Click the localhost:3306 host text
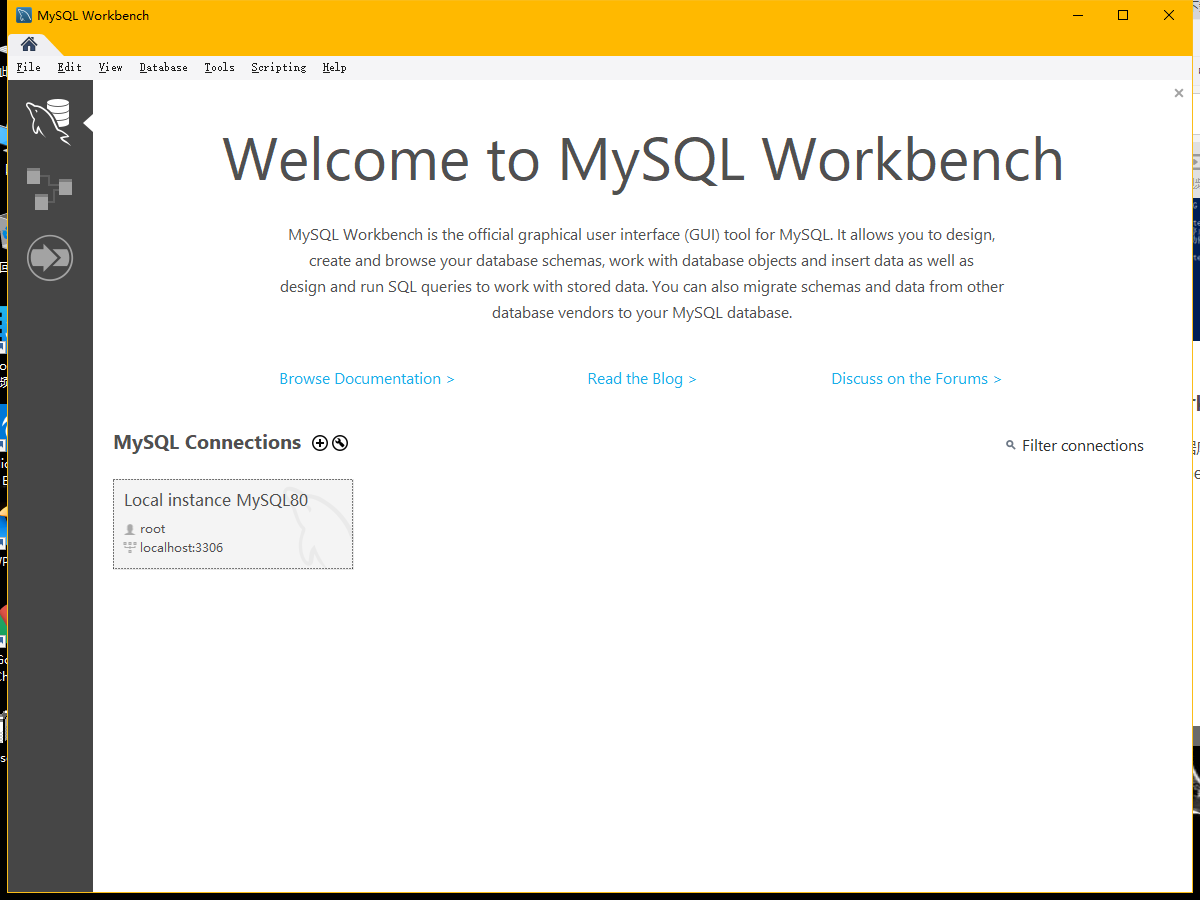 point(182,548)
